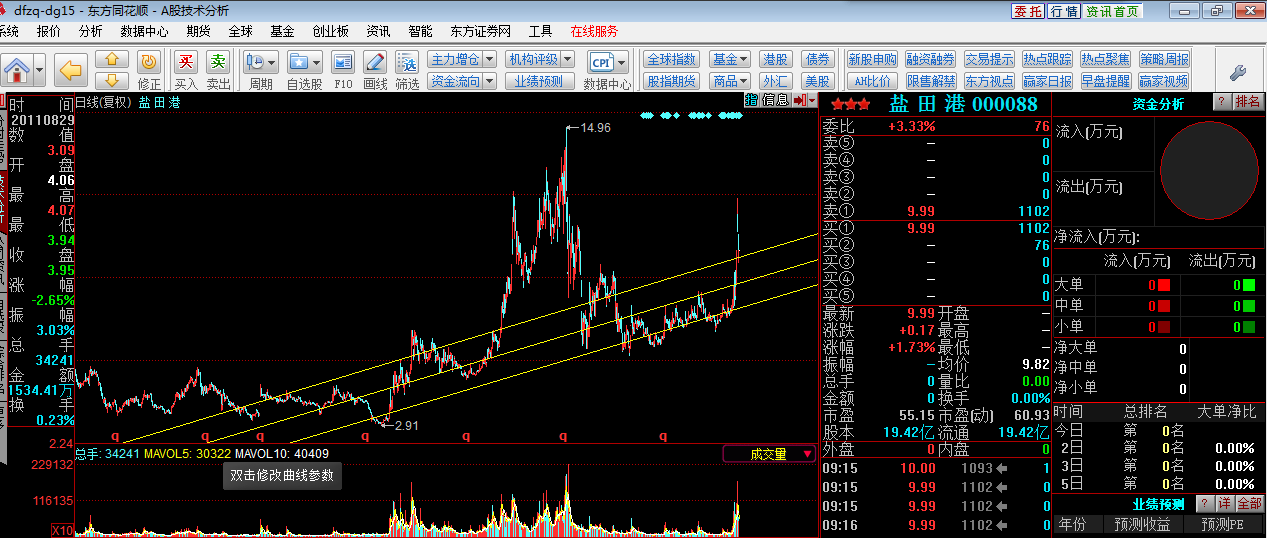Open the 数据中心 menu
1267x538 pixels.
(x=144, y=31)
